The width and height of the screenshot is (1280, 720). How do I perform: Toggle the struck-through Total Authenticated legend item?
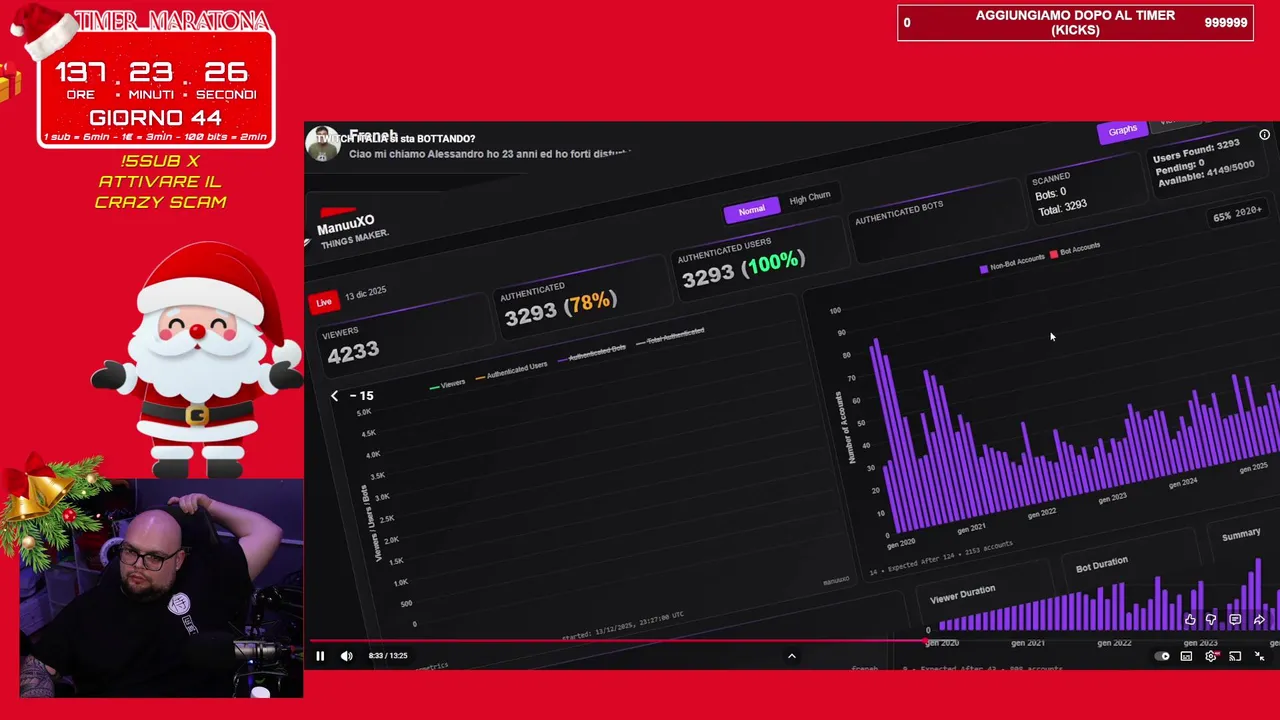[670, 336]
